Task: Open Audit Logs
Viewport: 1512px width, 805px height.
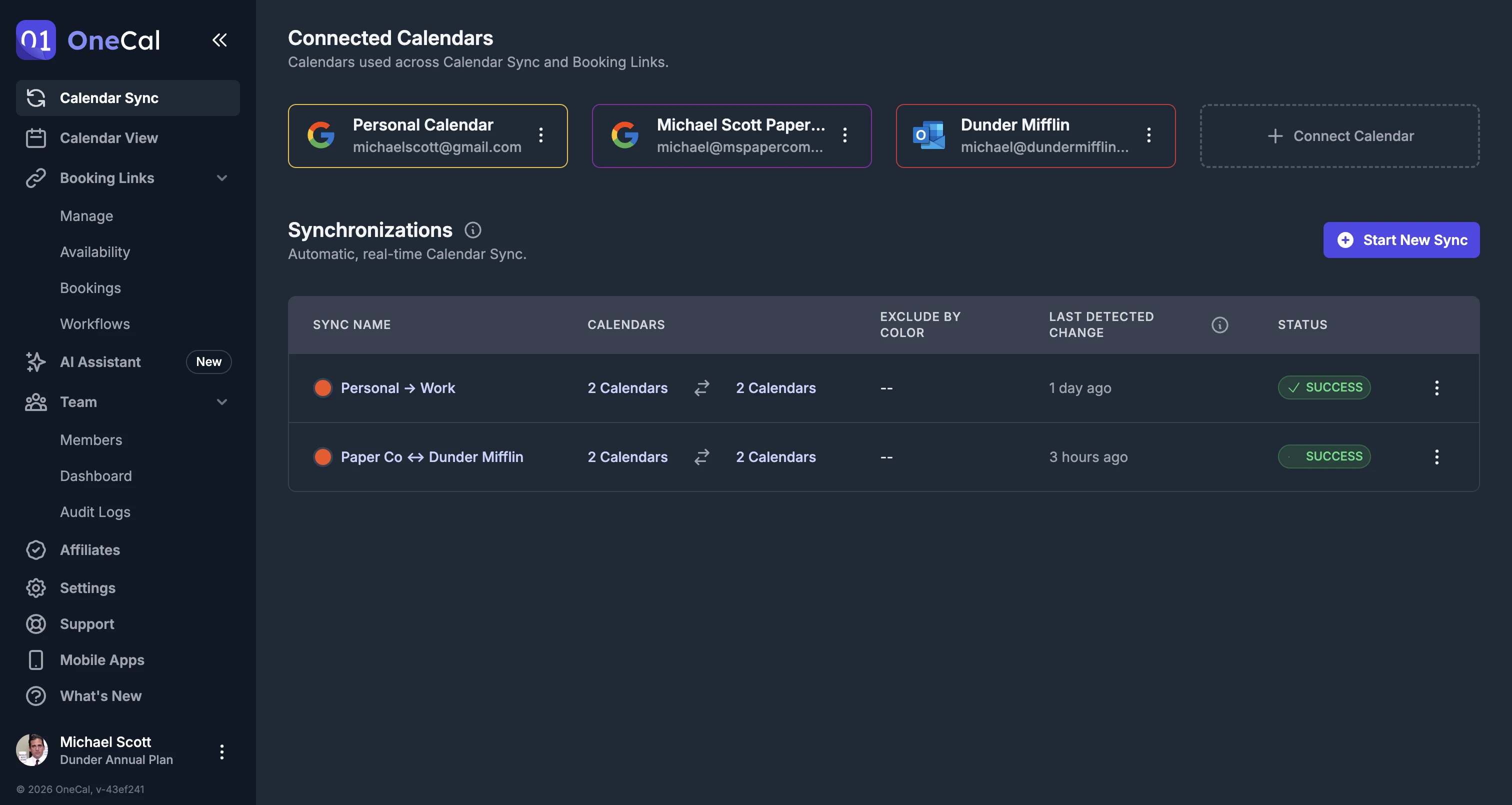Action: pyautogui.click(x=95, y=512)
